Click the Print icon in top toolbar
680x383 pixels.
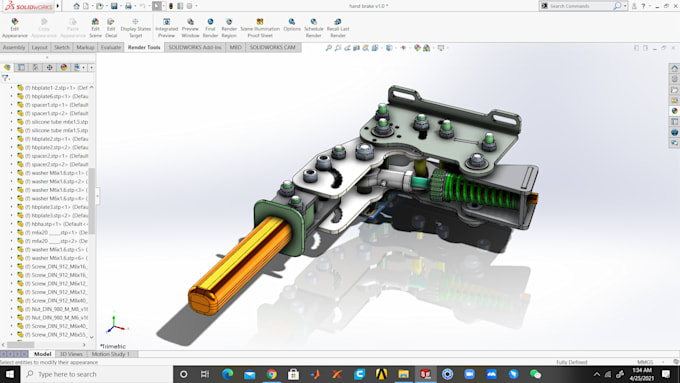[128, 6]
